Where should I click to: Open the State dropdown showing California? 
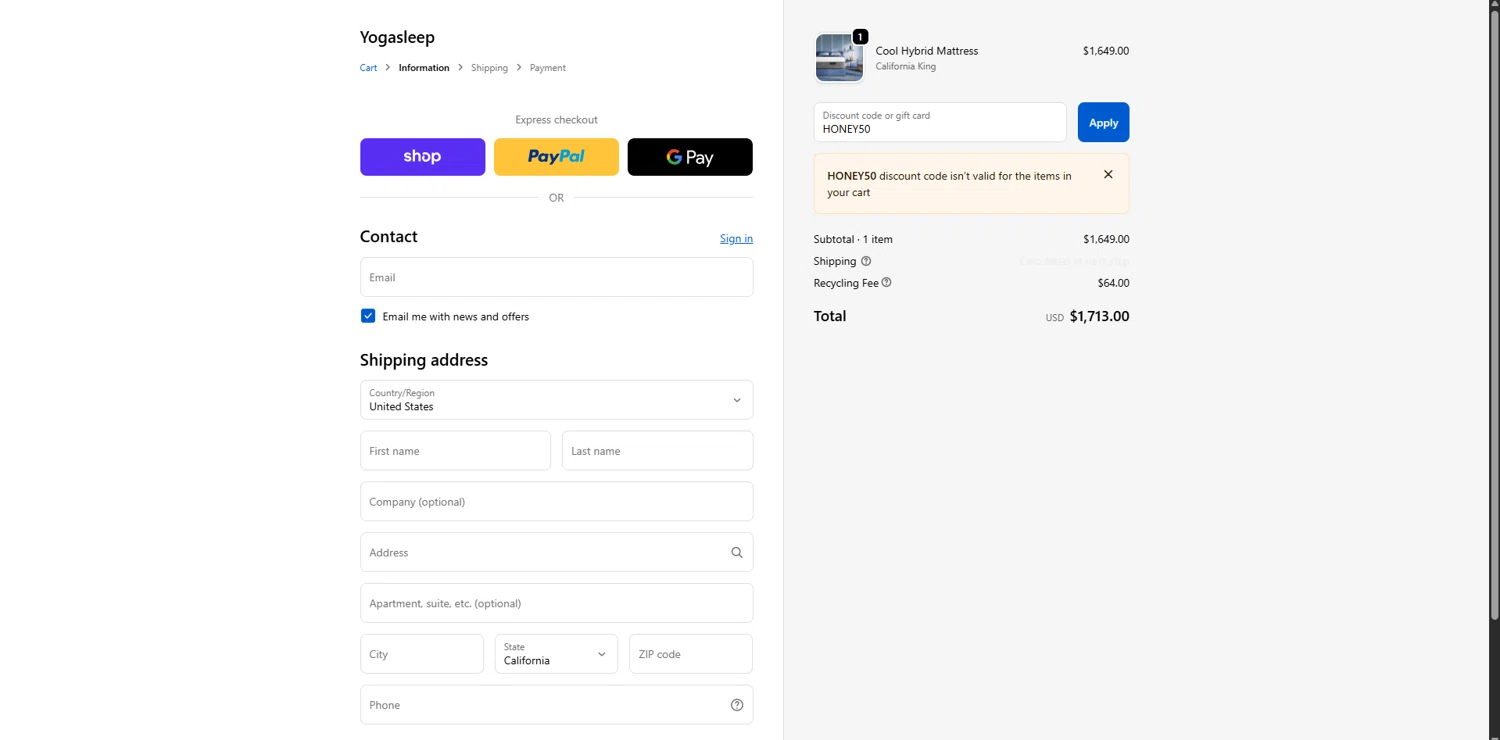(x=556, y=654)
